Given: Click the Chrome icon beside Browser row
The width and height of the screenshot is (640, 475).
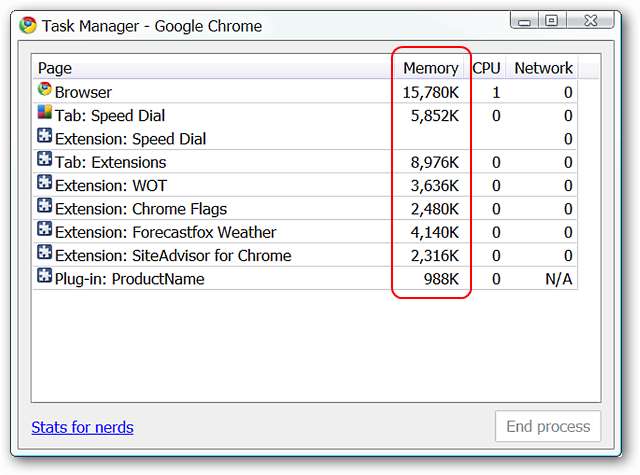Looking at the screenshot, I should (x=44, y=91).
